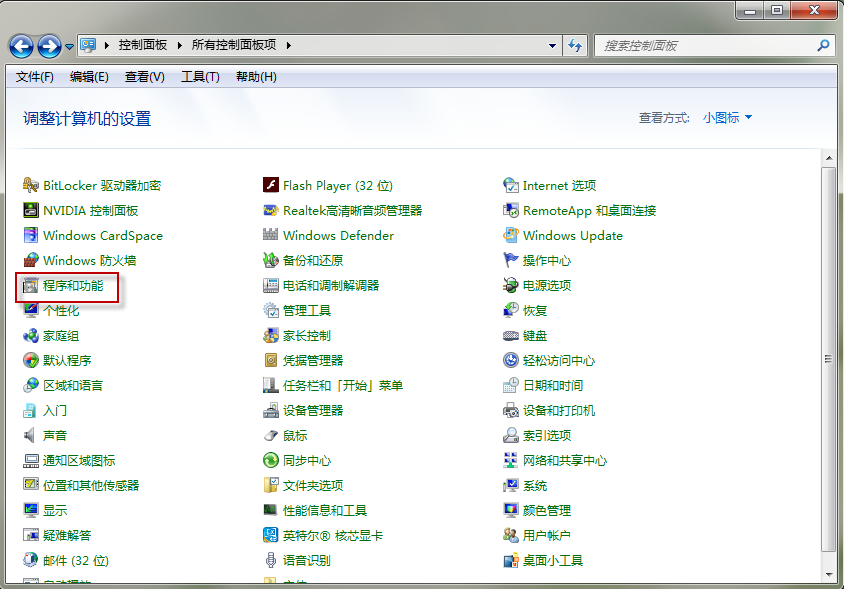
Task: Open the 编辑(E) menu
Action: coord(89,77)
